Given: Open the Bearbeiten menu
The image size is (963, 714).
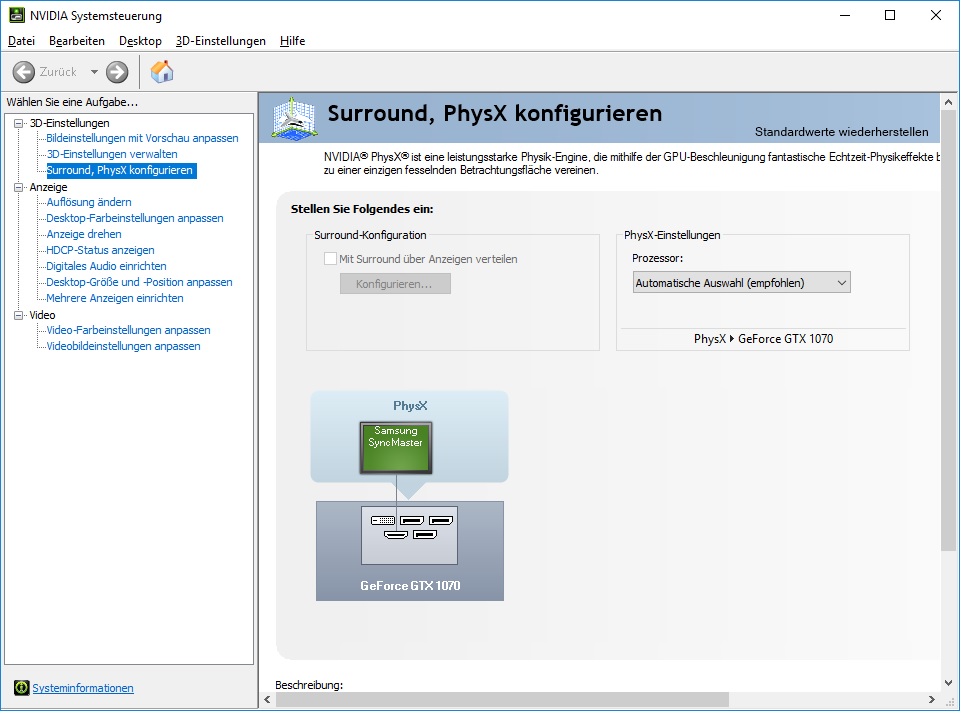Looking at the screenshot, I should [x=77, y=41].
